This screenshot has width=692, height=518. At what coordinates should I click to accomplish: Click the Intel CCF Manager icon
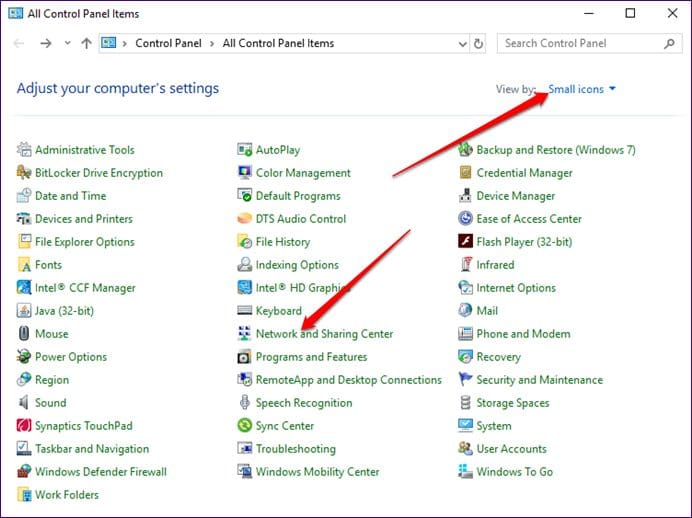point(24,288)
